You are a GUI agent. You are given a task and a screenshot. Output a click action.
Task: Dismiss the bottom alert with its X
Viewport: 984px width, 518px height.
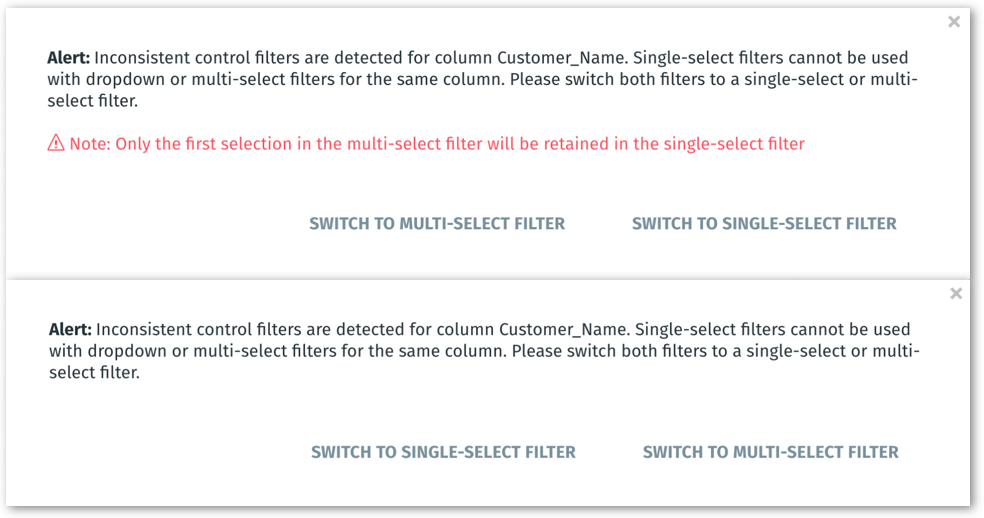[x=956, y=293]
